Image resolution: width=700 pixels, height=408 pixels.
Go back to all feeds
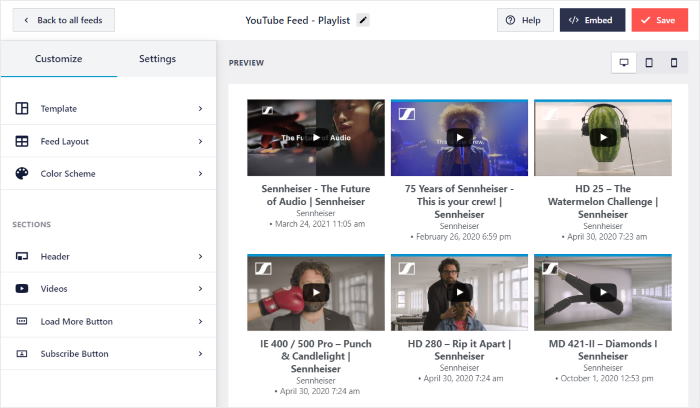[63, 20]
